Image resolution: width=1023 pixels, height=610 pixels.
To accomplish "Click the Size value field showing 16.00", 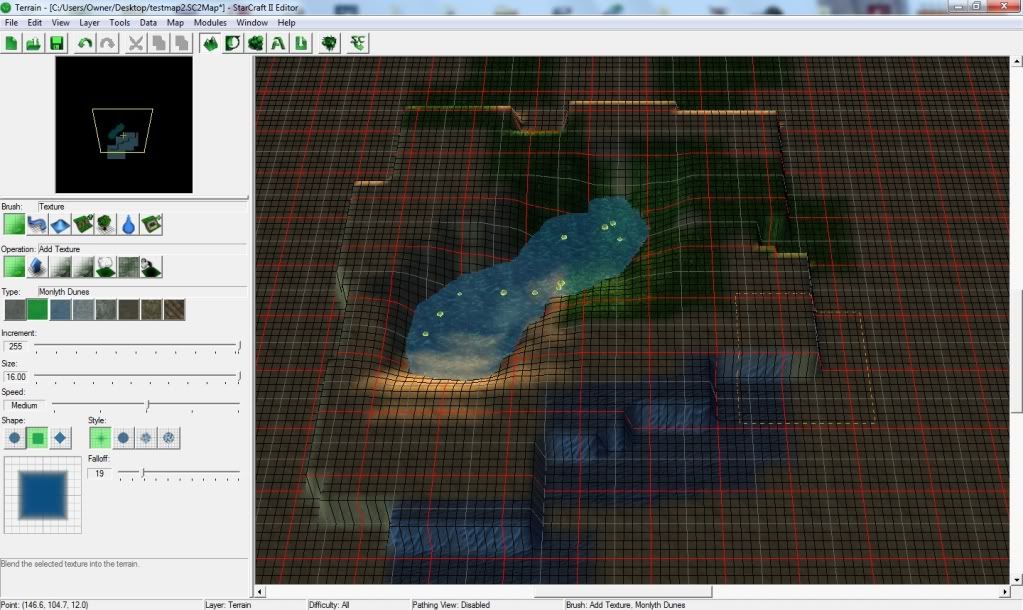I will [16, 376].
